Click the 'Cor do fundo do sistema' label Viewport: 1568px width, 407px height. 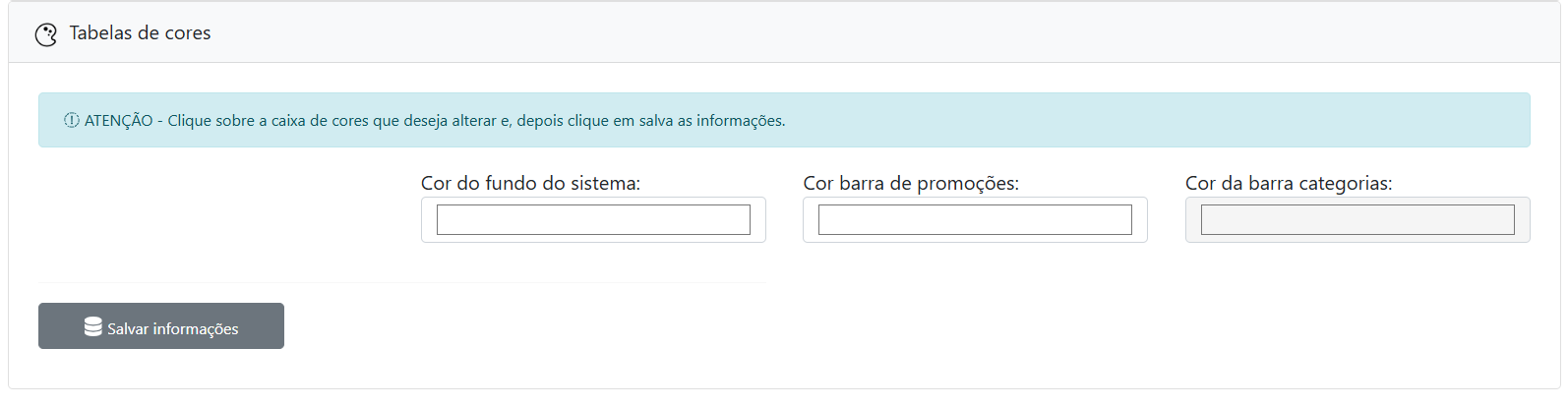(x=530, y=183)
